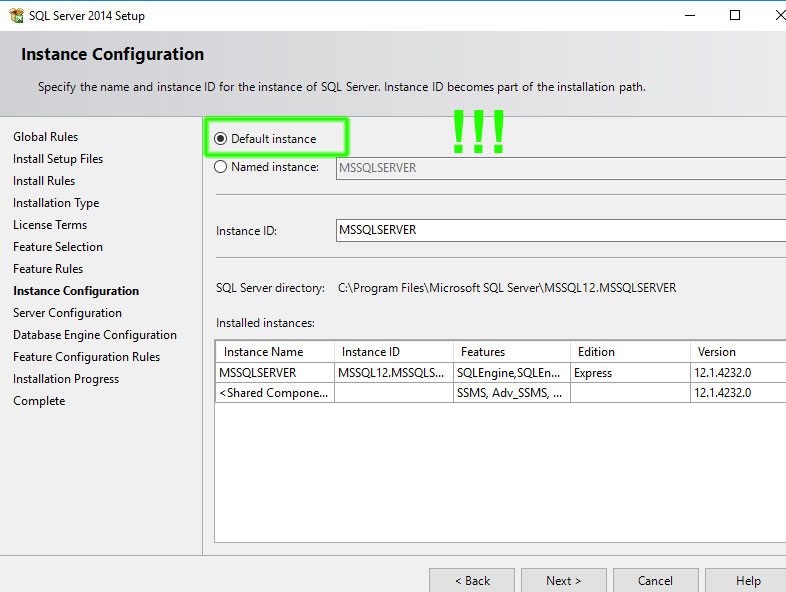786x592 pixels.
Task: Cancel the SQL Server setup
Action: pyautogui.click(x=656, y=580)
